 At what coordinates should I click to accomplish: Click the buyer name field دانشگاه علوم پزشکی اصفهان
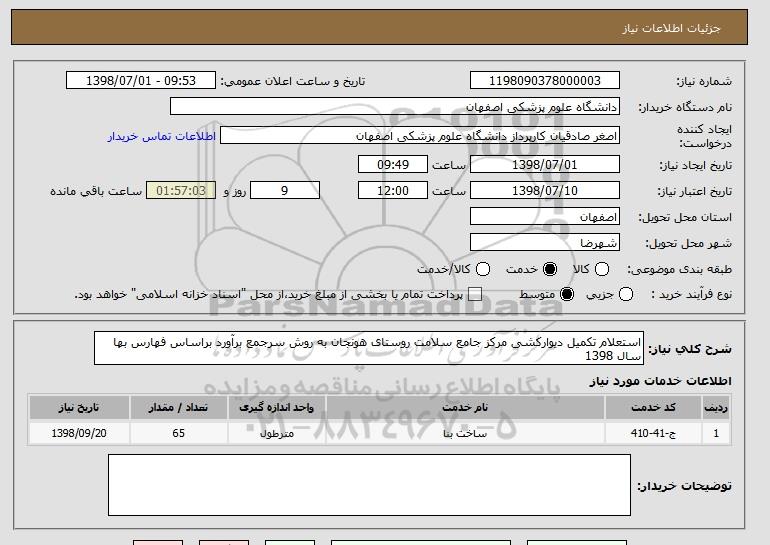(395, 107)
